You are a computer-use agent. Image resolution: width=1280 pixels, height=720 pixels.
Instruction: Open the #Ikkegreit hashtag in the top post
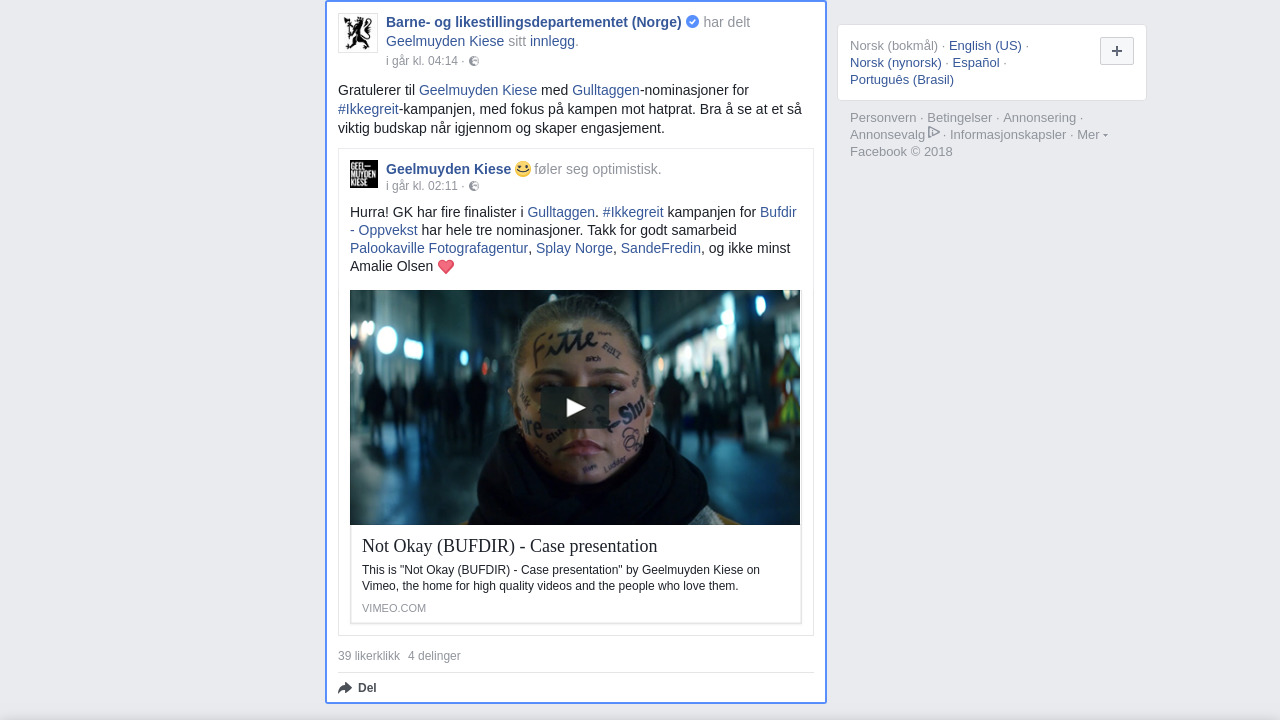[x=368, y=109]
